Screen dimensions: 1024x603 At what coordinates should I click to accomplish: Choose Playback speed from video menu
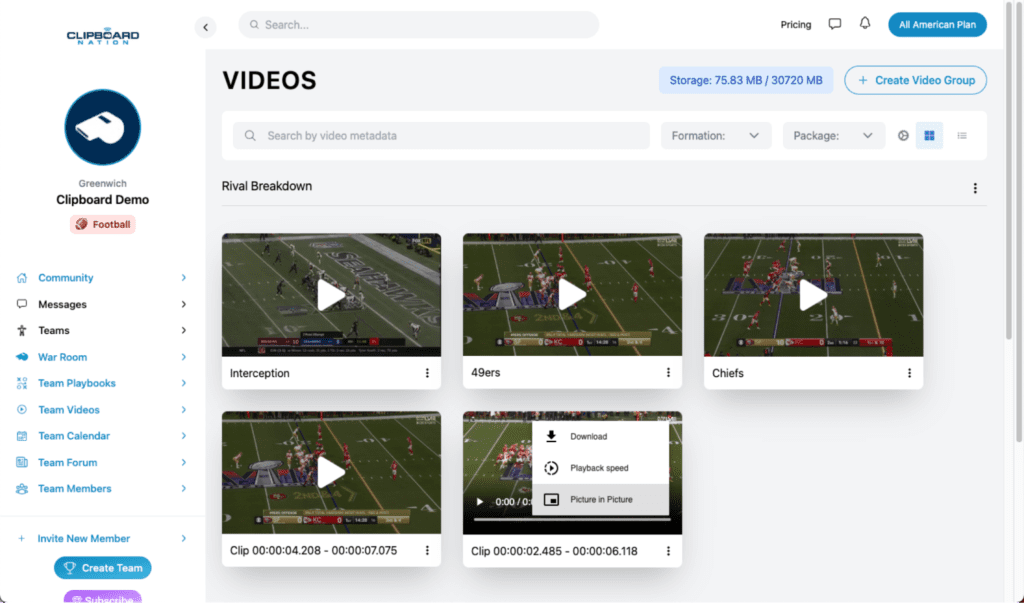pyautogui.click(x=598, y=468)
